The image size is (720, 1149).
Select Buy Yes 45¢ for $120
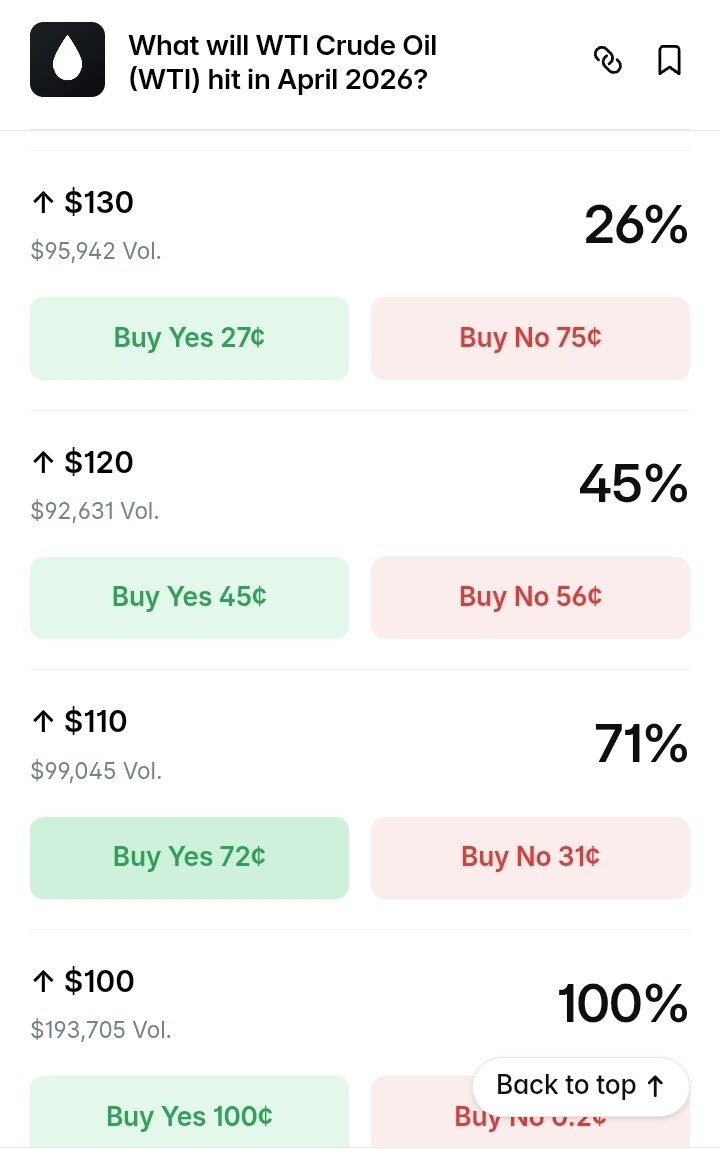189,597
